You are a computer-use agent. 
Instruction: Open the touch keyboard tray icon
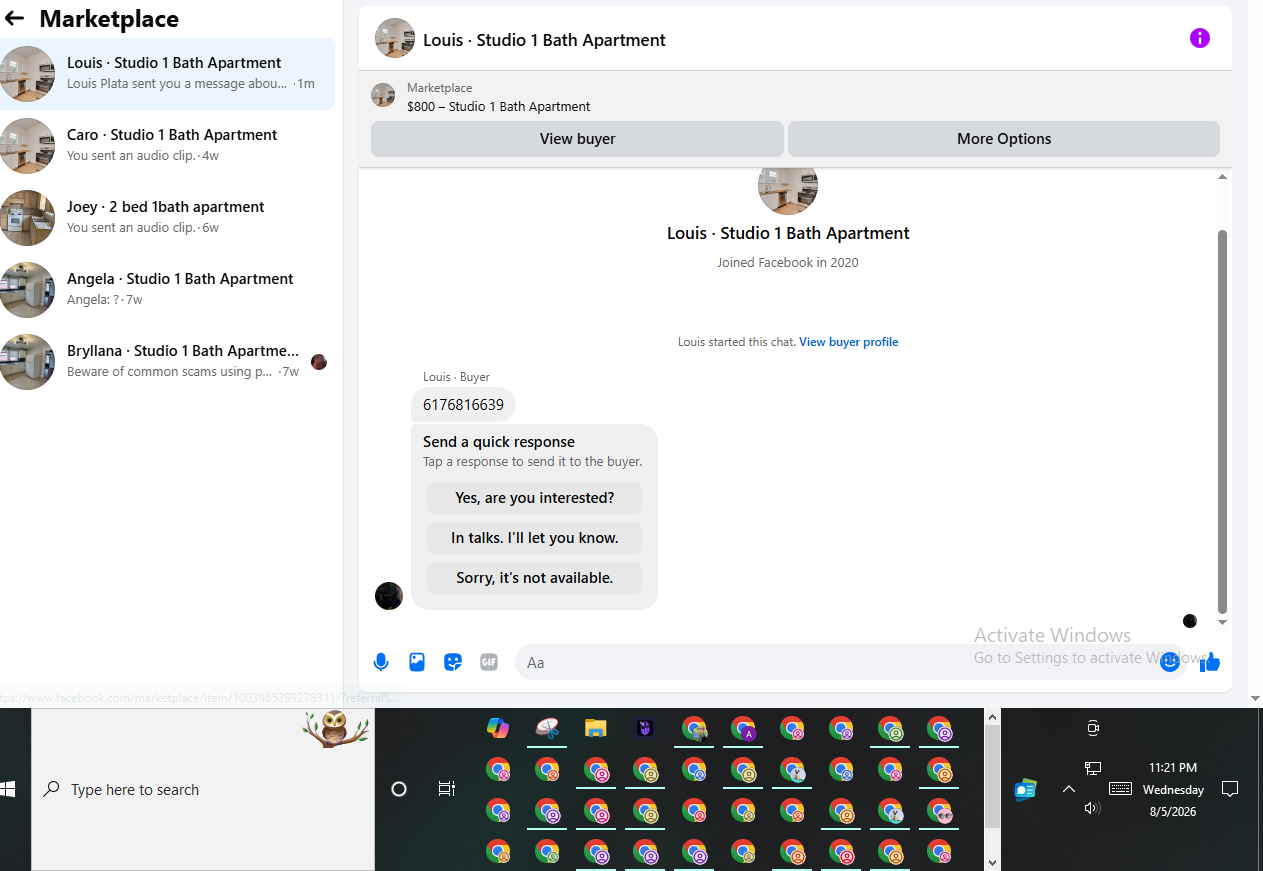tap(1121, 789)
